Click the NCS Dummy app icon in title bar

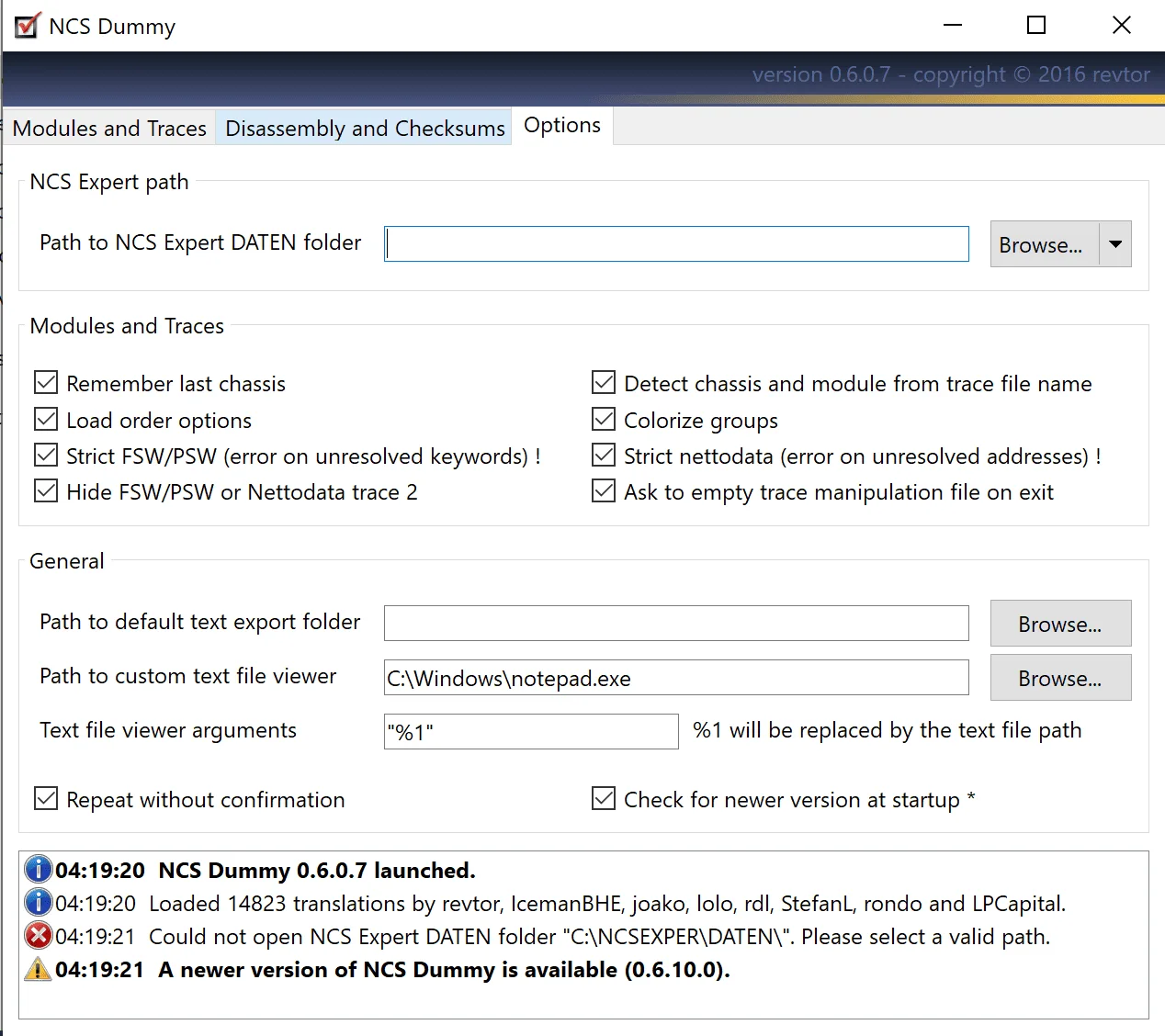point(27,26)
